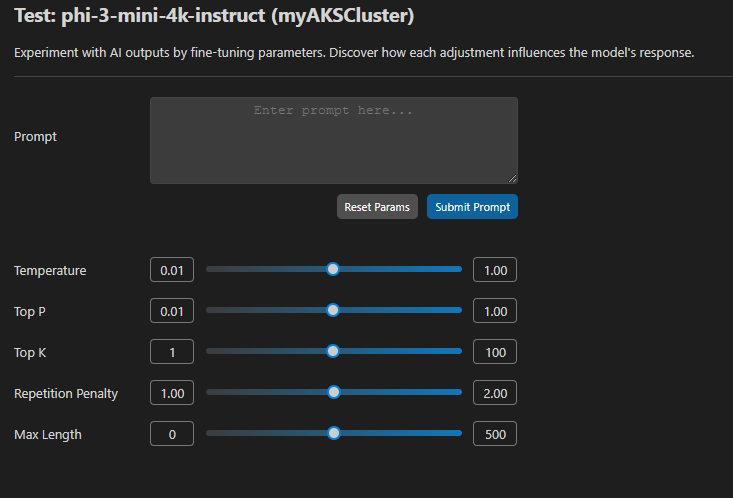Select the Repetition Penalty maximum box 2.00
The image size is (733, 498).
tap(495, 393)
